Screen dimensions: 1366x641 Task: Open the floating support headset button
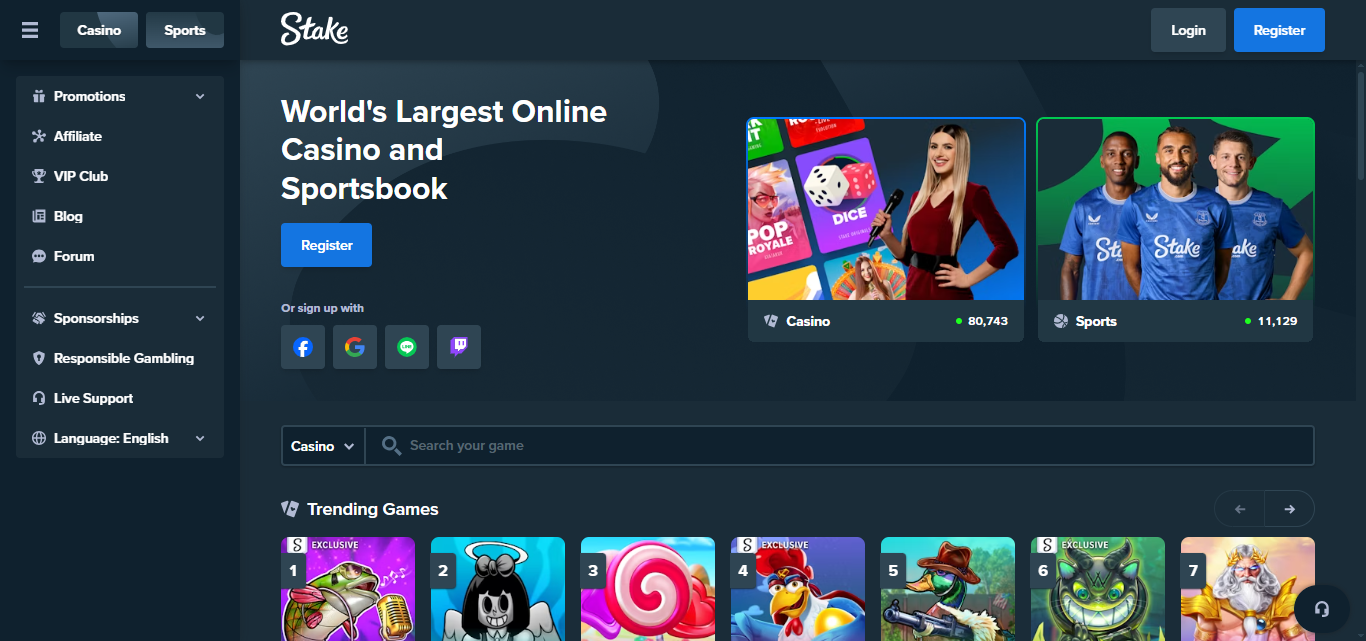1322,609
